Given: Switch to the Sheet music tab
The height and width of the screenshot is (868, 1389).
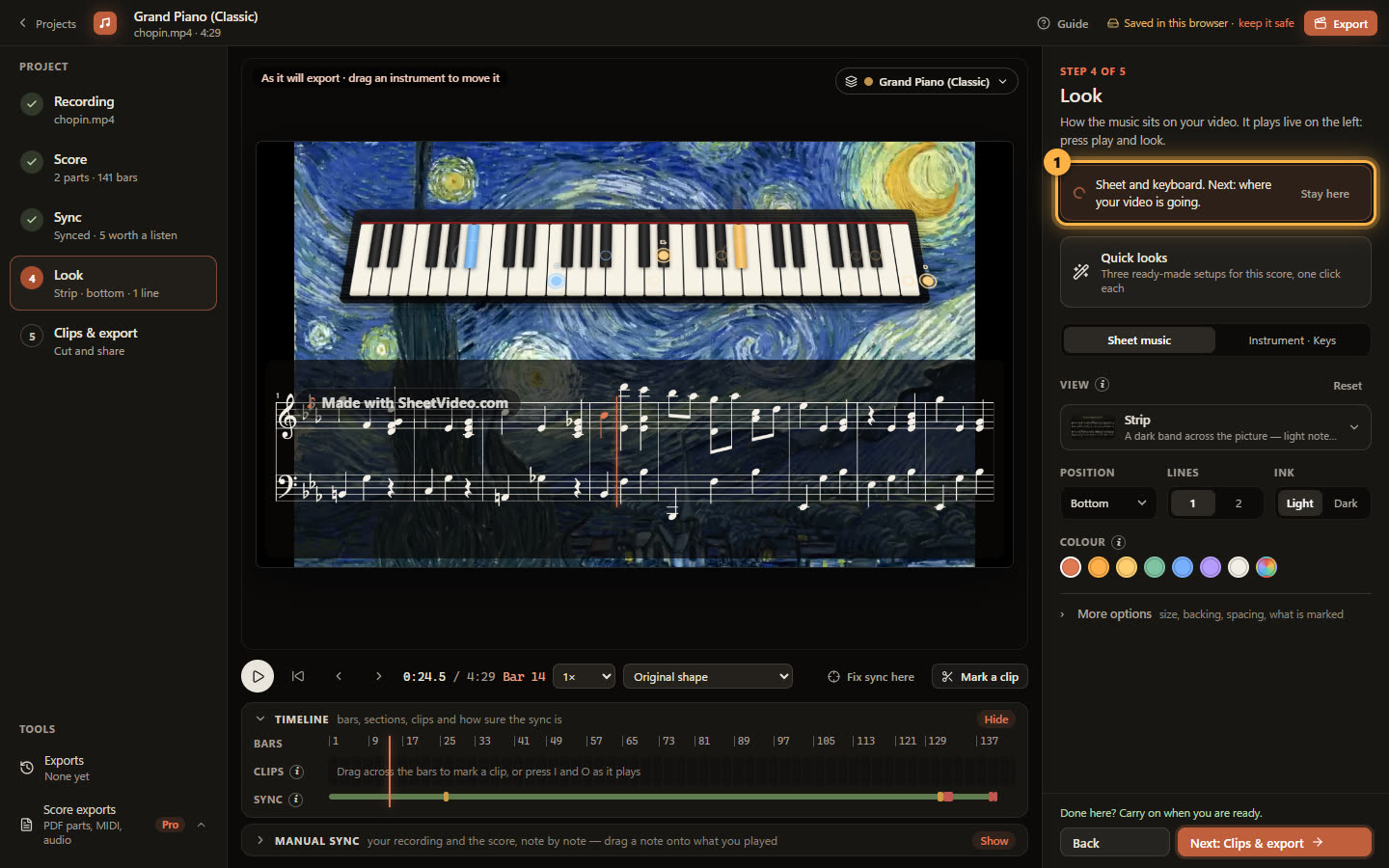Looking at the screenshot, I should point(1139,340).
